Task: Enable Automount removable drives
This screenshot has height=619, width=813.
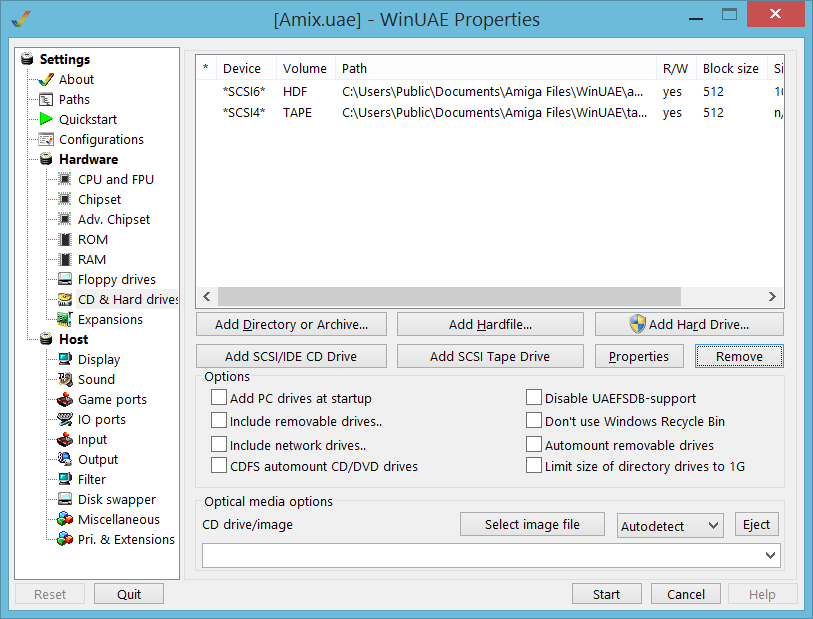Action: 534,444
